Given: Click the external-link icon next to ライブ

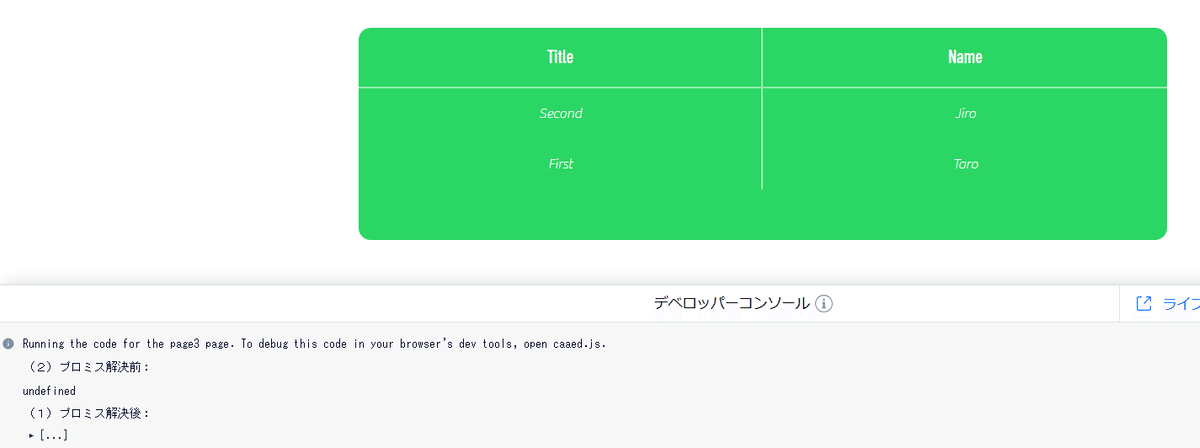Looking at the screenshot, I should tap(1144, 304).
